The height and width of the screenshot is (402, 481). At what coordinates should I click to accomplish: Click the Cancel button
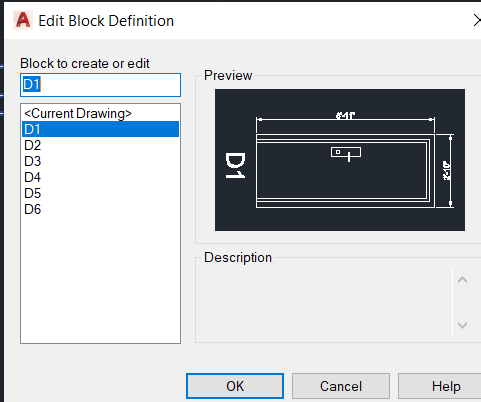pos(341,386)
